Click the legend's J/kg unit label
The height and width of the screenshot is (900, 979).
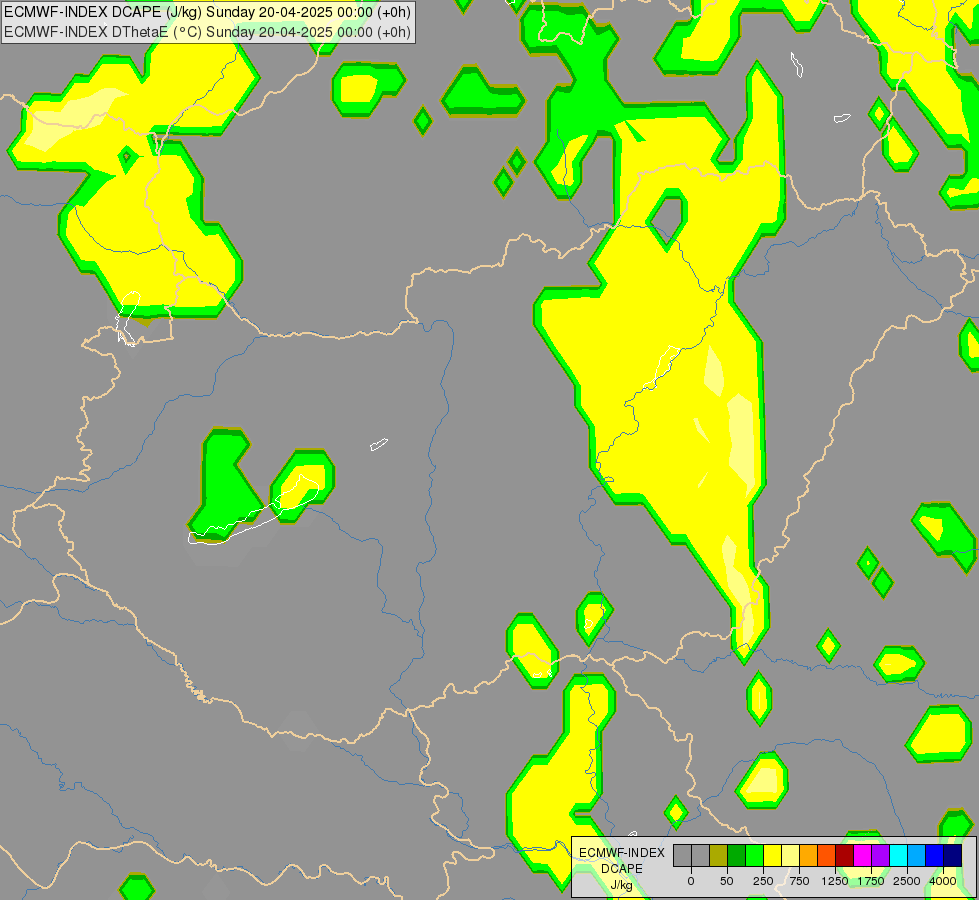tap(622, 885)
